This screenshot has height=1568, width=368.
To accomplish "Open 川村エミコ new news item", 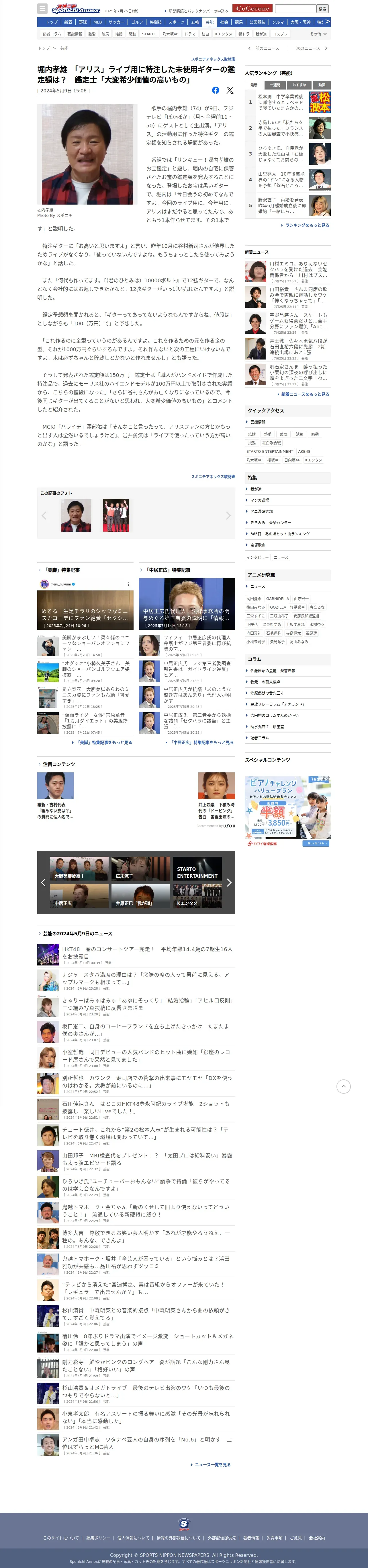I will (288, 271).
